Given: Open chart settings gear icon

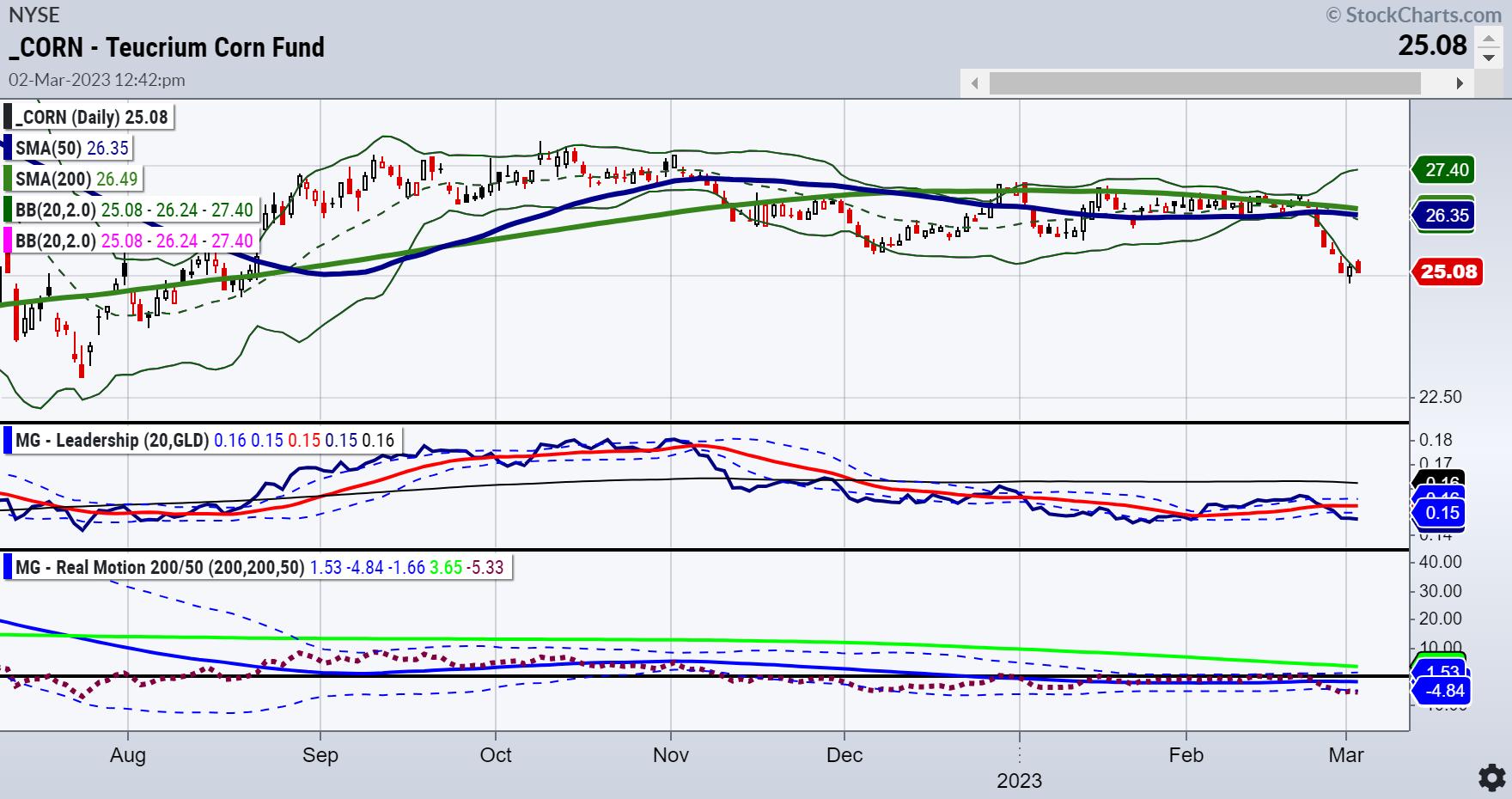Looking at the screenshot, I should (1492, 778).
